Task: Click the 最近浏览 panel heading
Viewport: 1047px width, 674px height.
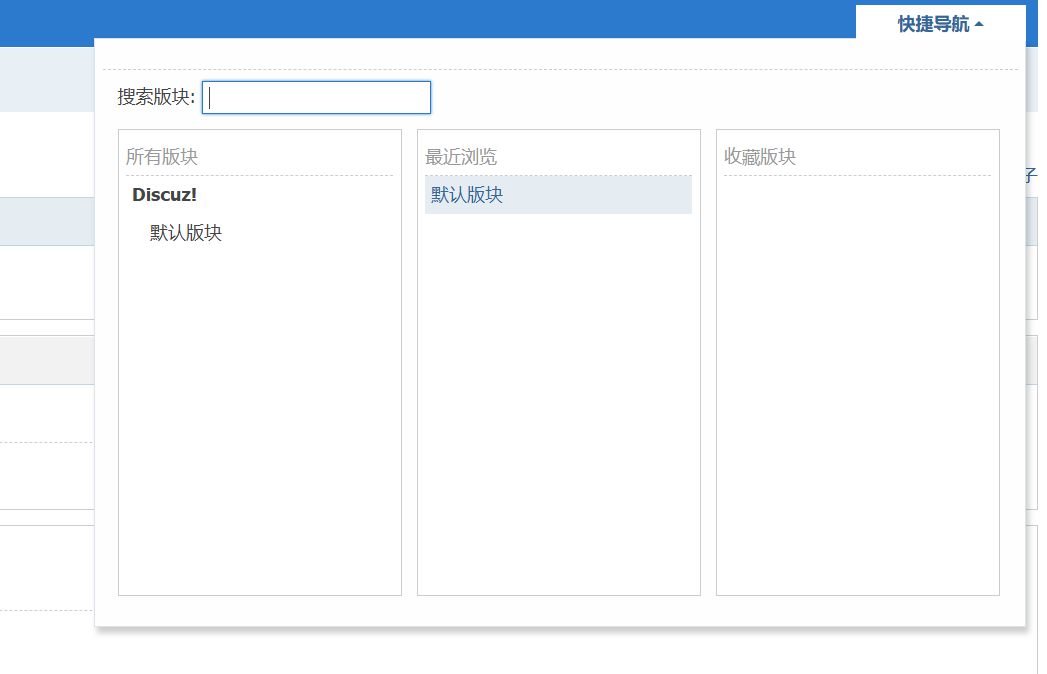Action: tap(461, 157)
